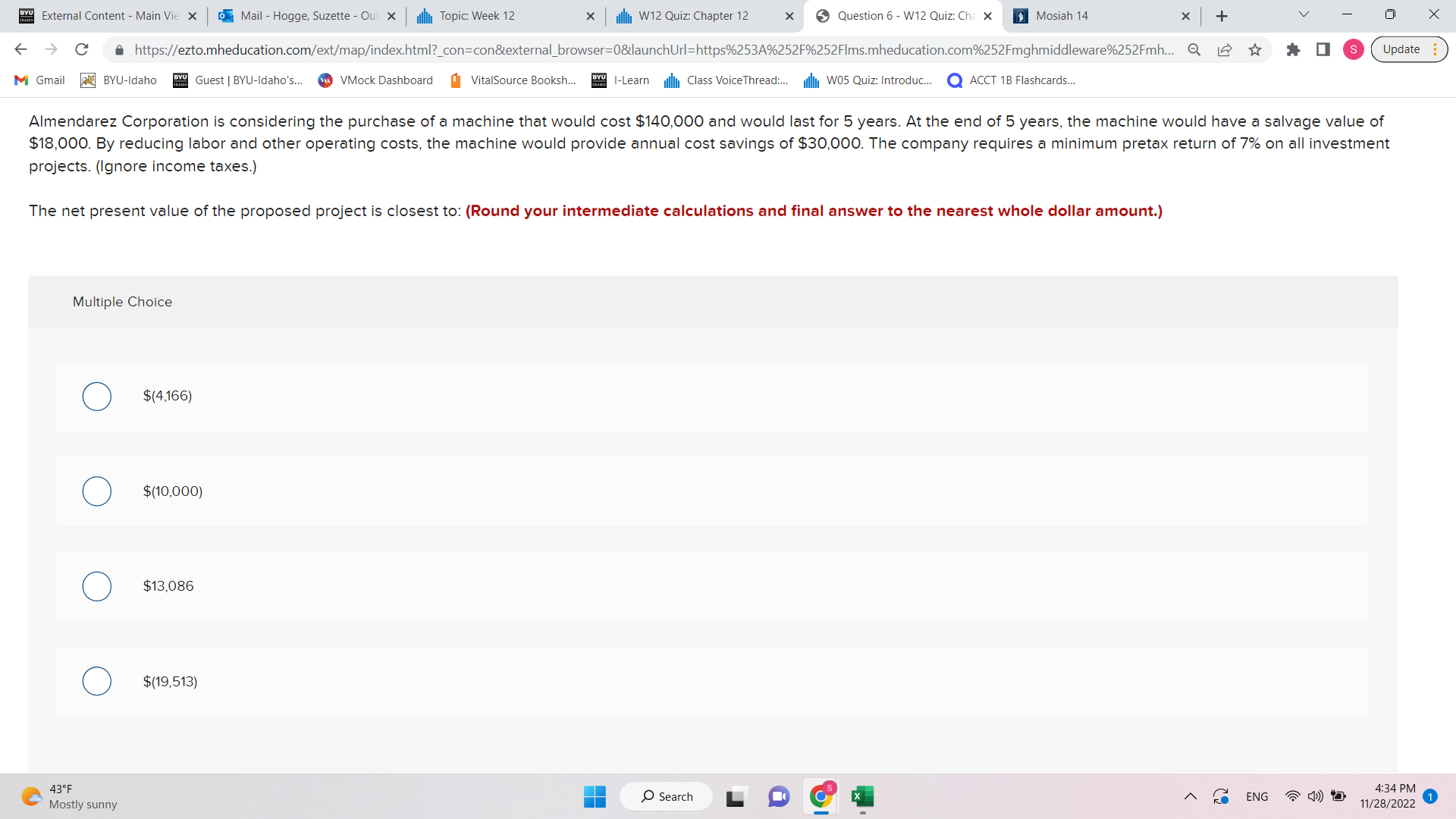Click the back navigation arrow
Image resolution: width=1456 pixels, height=819 pixels.
tap(20, 49)
